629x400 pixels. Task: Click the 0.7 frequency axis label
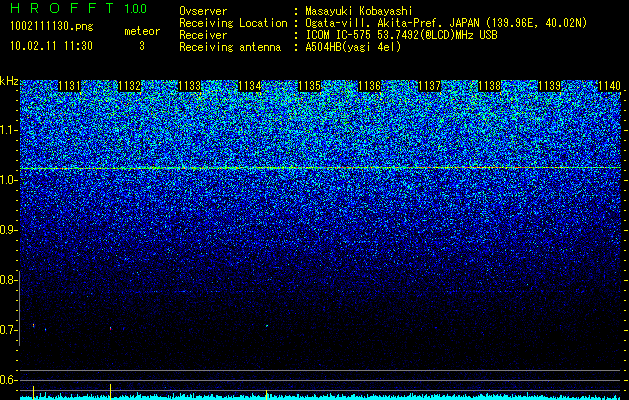[x=7, y=330]
